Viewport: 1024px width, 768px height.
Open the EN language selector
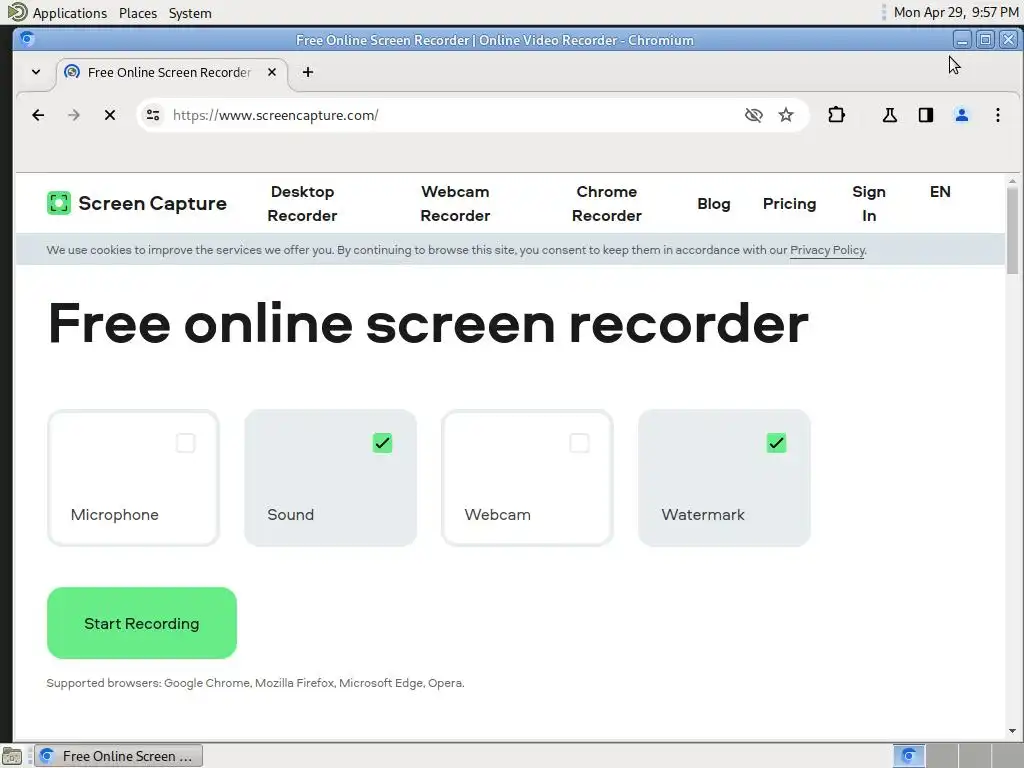pos(940,191)
